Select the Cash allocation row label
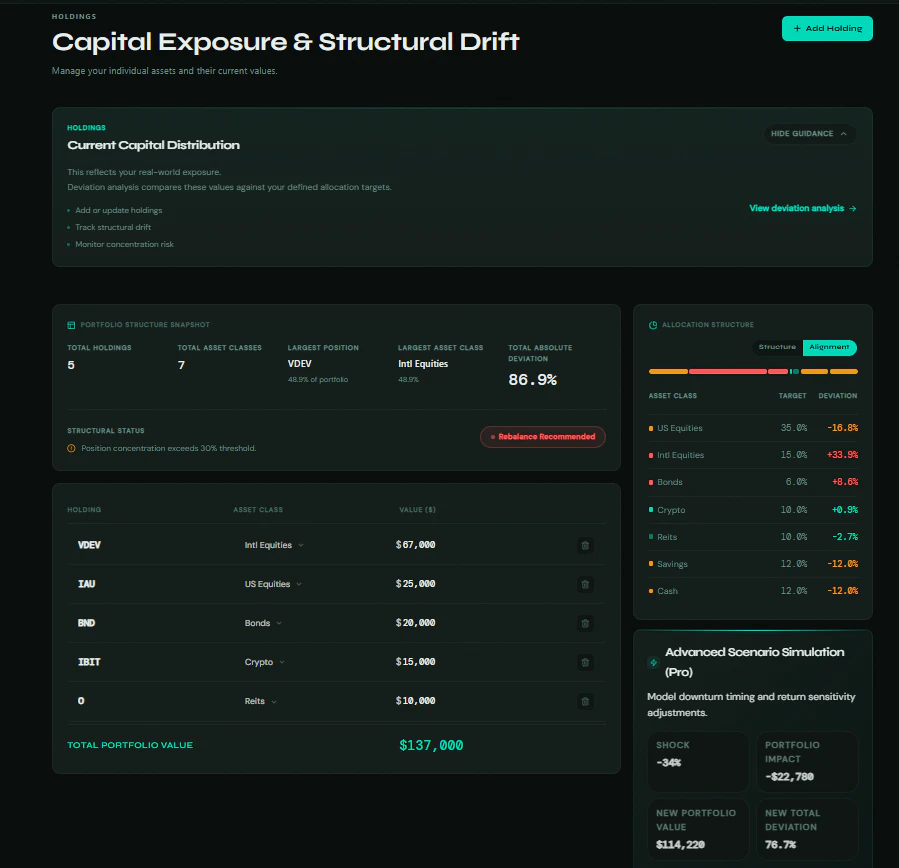Screen dimensions: 899x868 (667, 591)
